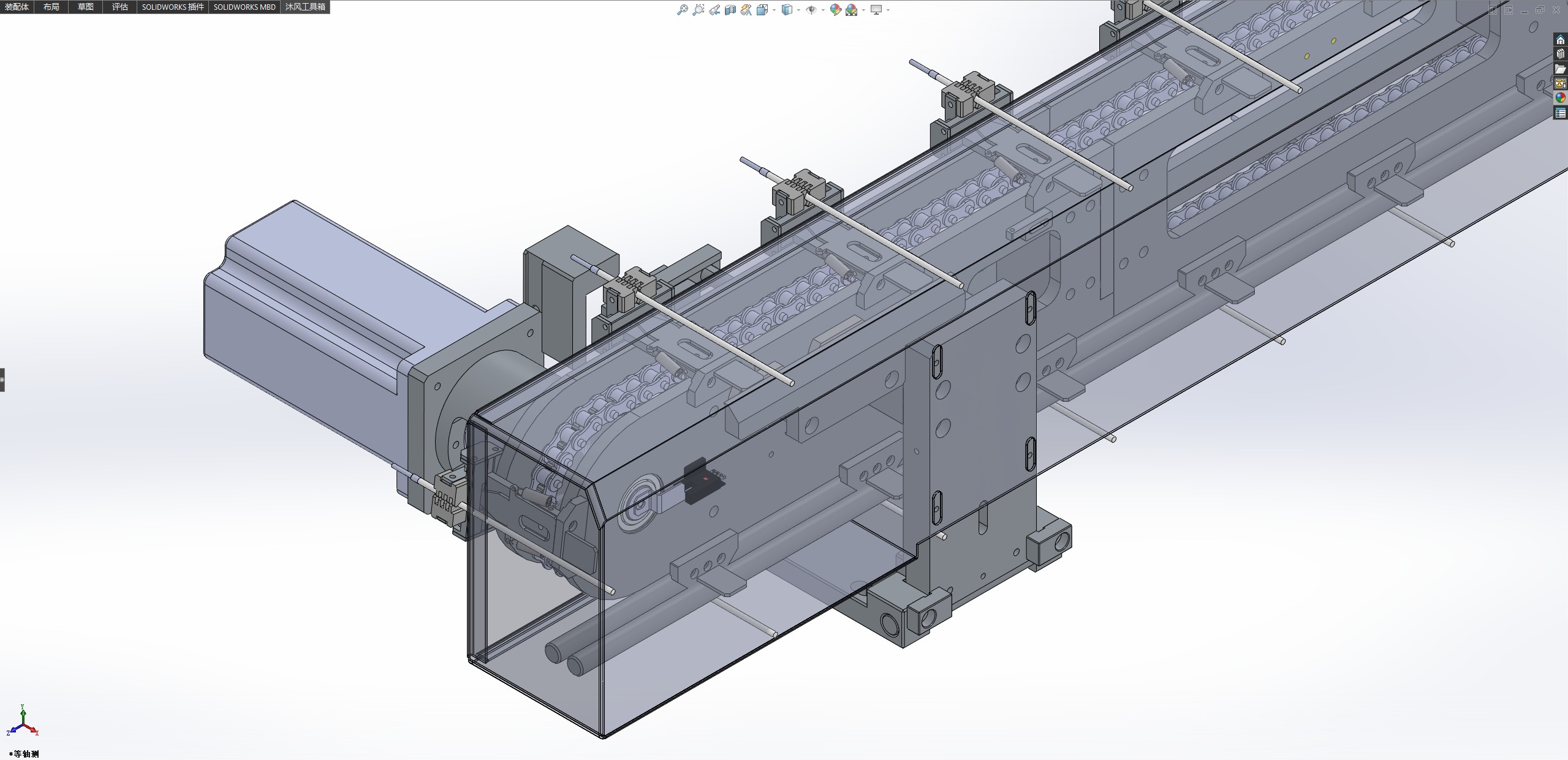The height and width of the screenshot is (760, 1568).
Task: Open the 沐风工具箱 tab
Action: pyautogui.click(x=305, y=7)
